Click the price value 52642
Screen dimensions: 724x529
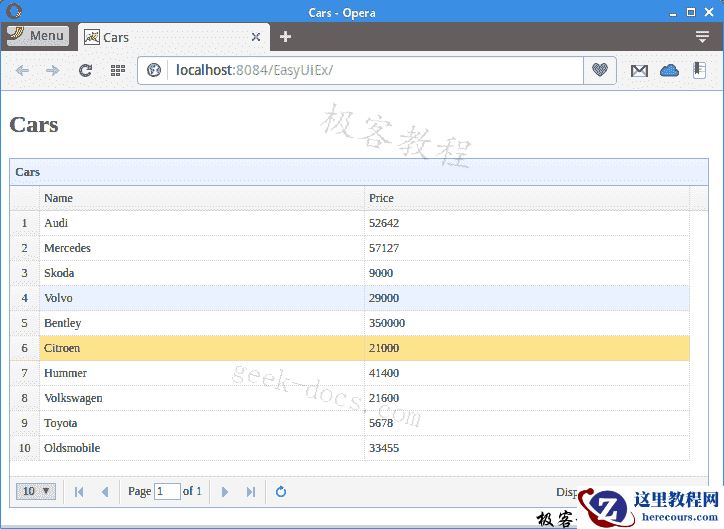384,223
